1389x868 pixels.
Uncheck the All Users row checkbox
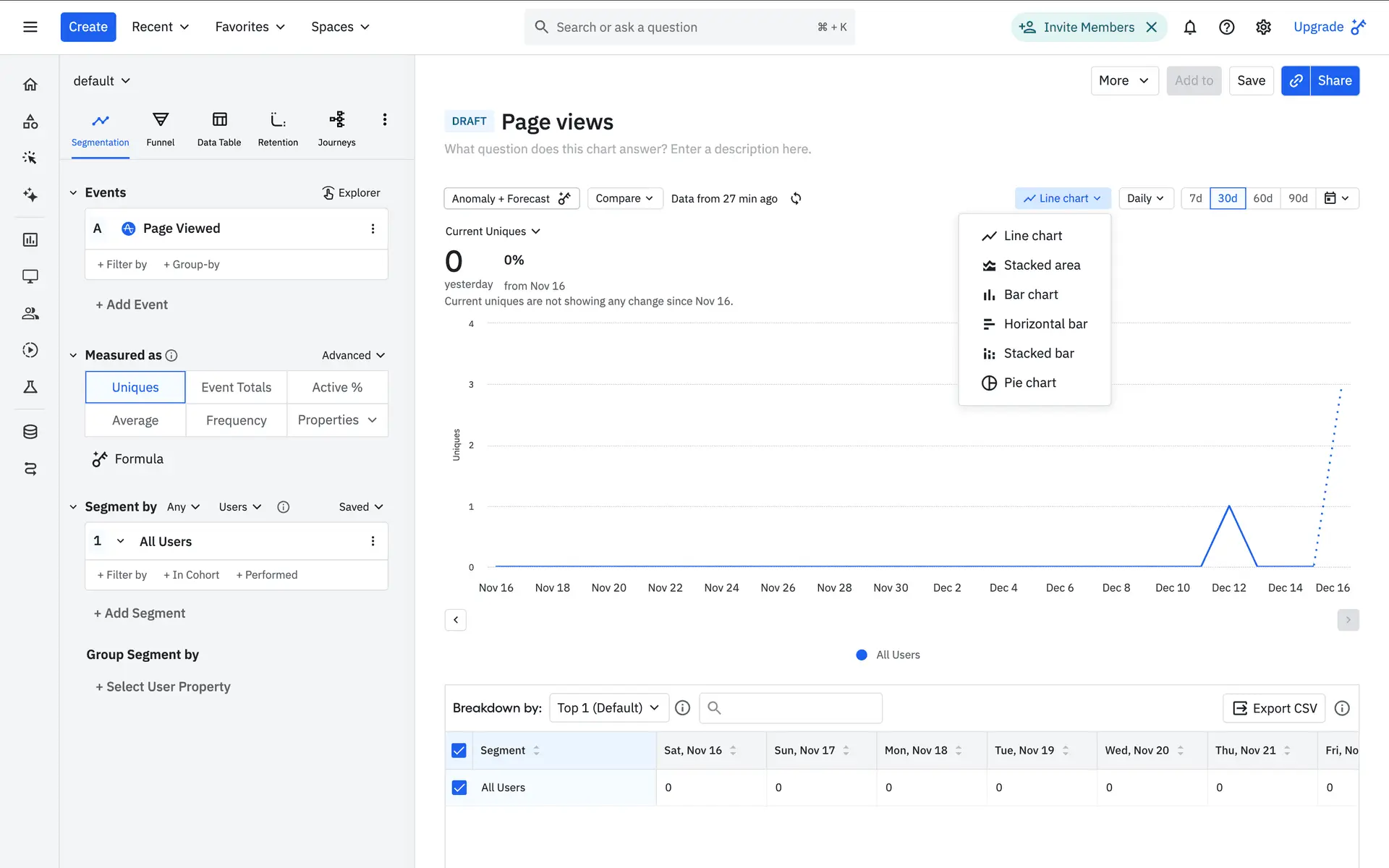coord(459,787)
